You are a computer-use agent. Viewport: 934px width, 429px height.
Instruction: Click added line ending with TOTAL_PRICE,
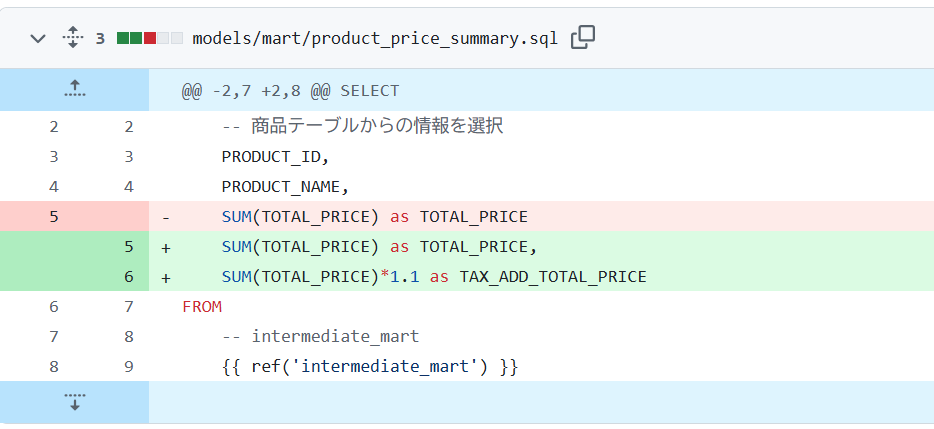tap(541, 247)
